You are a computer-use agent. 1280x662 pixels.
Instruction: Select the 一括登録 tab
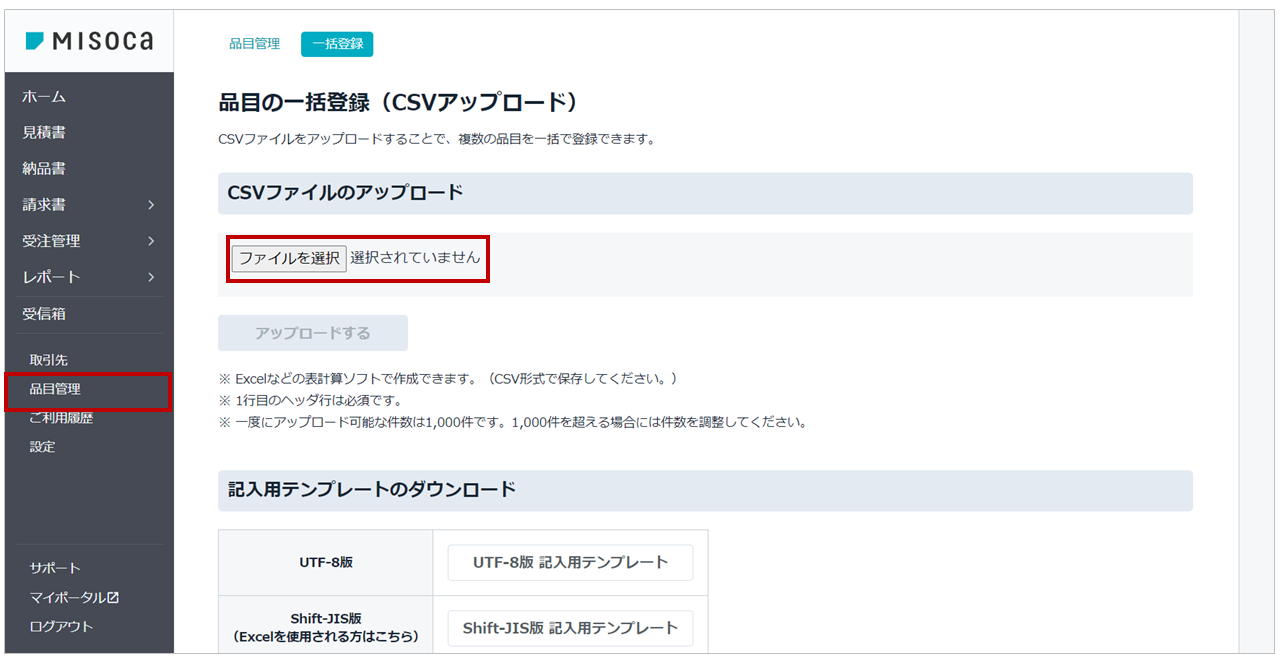(x=337, y=44)
